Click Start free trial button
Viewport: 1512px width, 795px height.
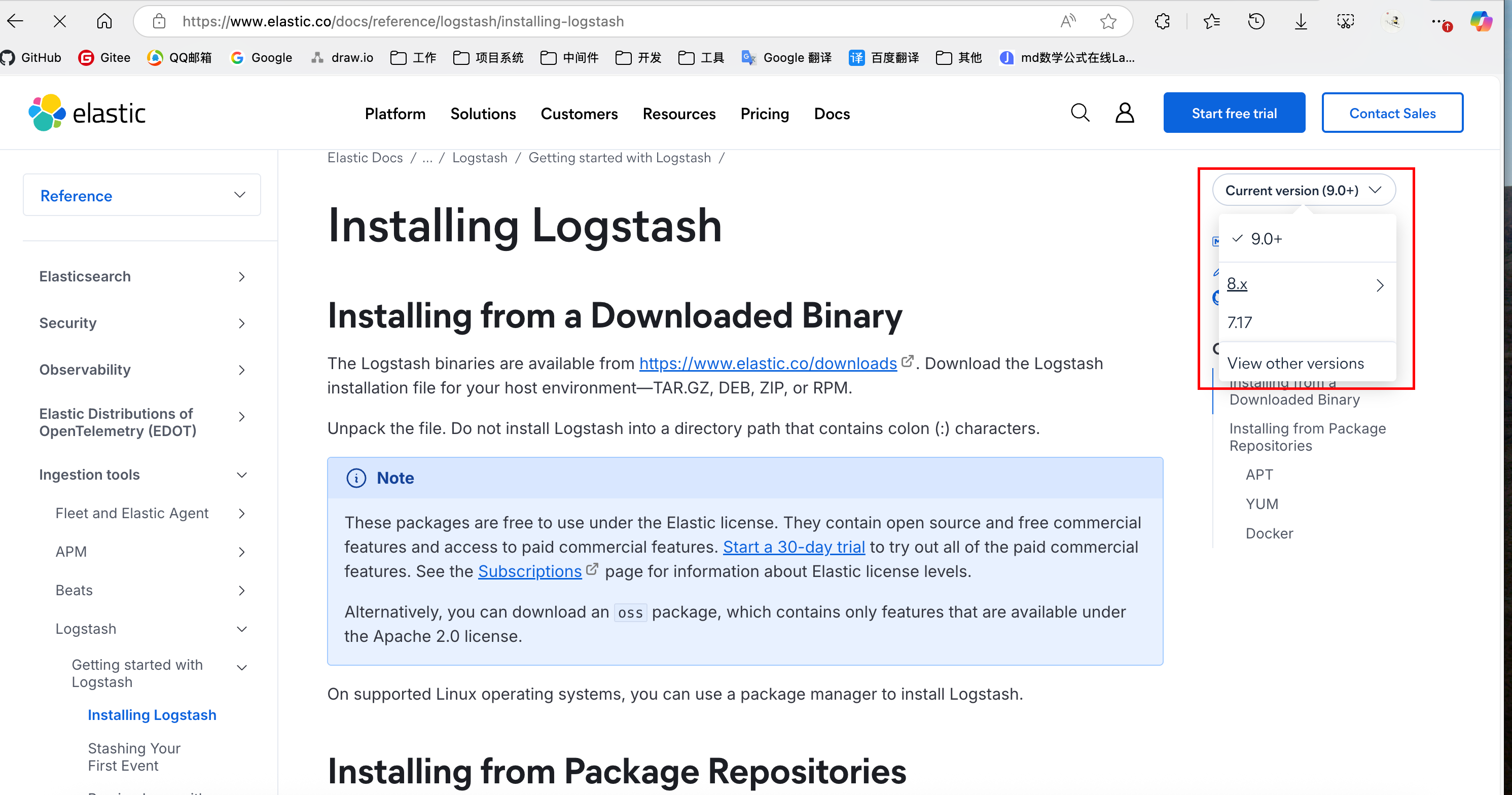click(1234, 113)
